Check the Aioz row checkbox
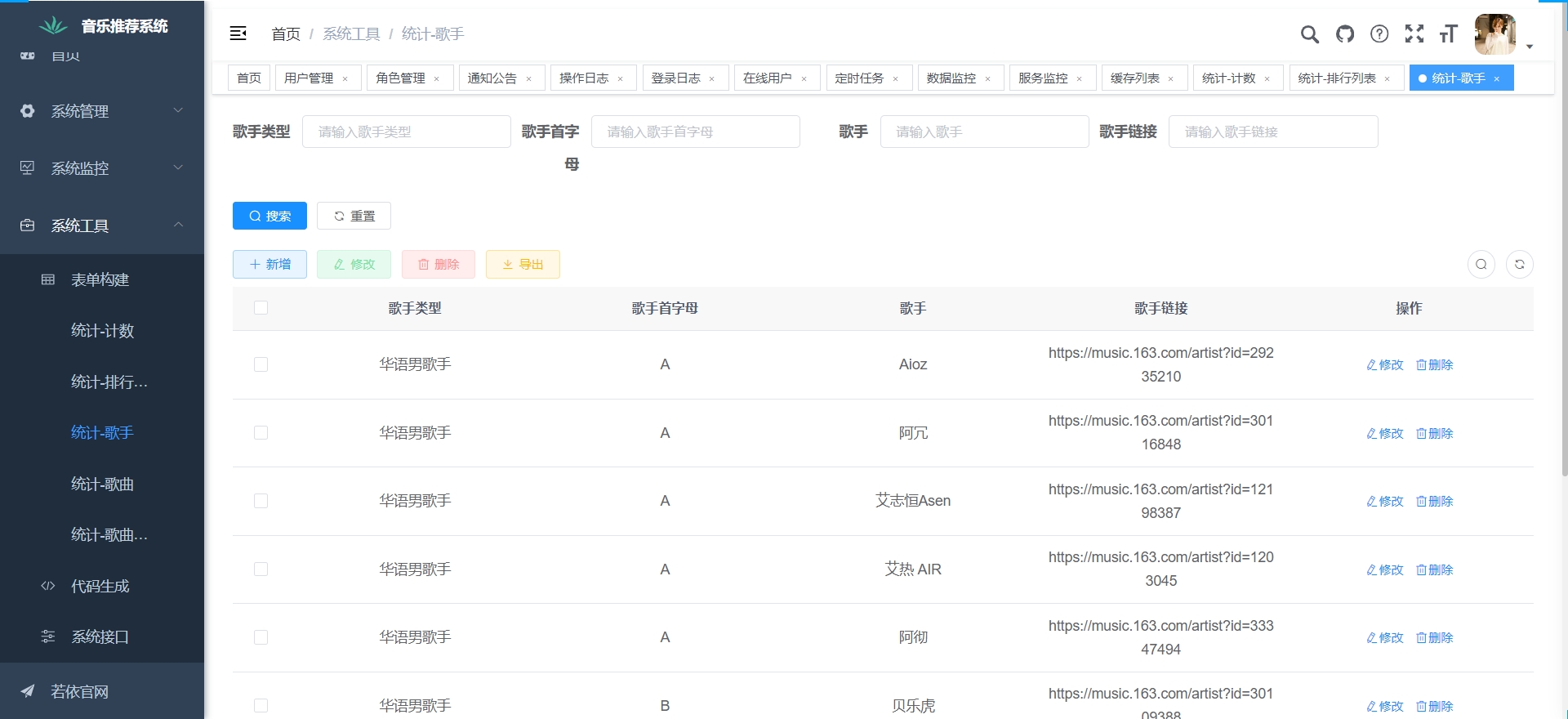The width and height of the screenshot is (1568, 719). coord(261,364)
